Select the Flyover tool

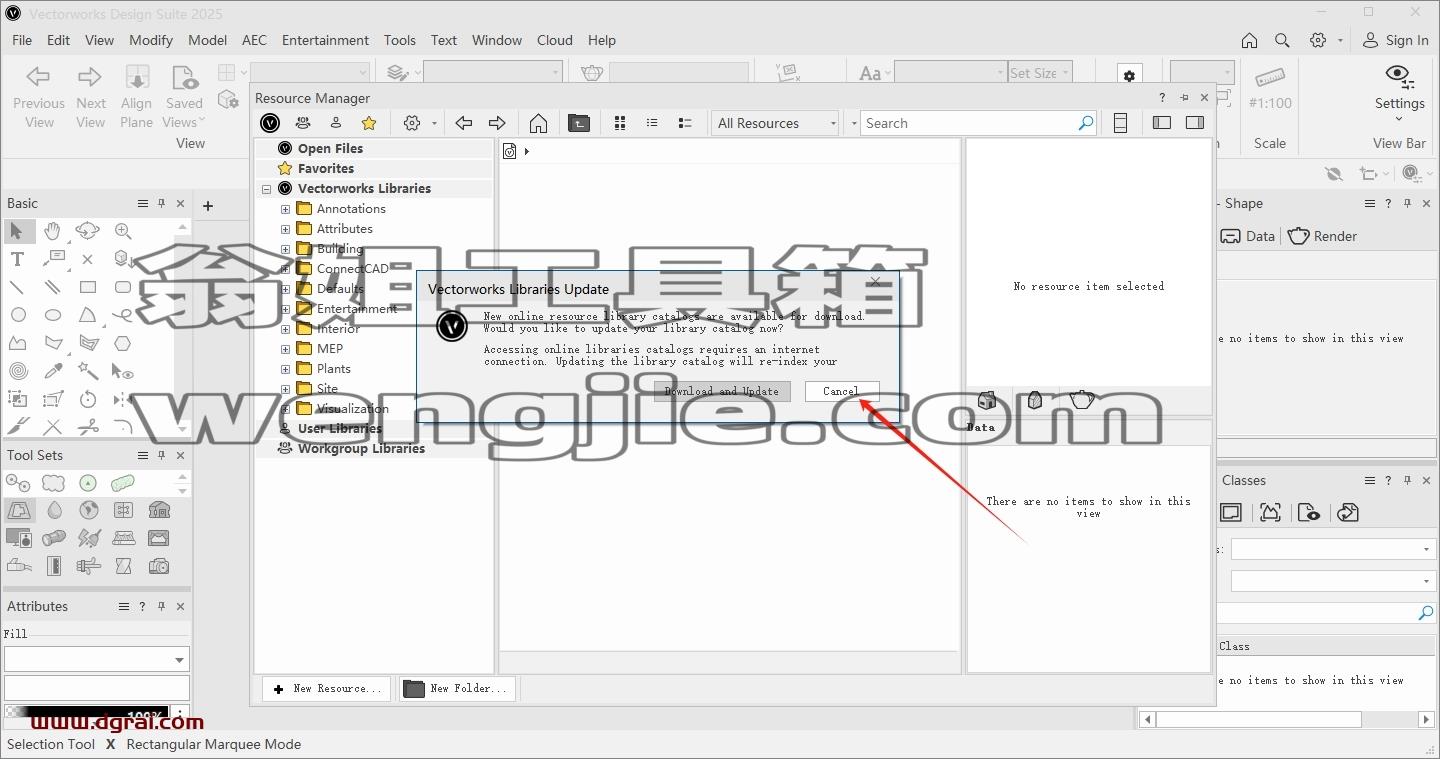click(x=87, y=231)
